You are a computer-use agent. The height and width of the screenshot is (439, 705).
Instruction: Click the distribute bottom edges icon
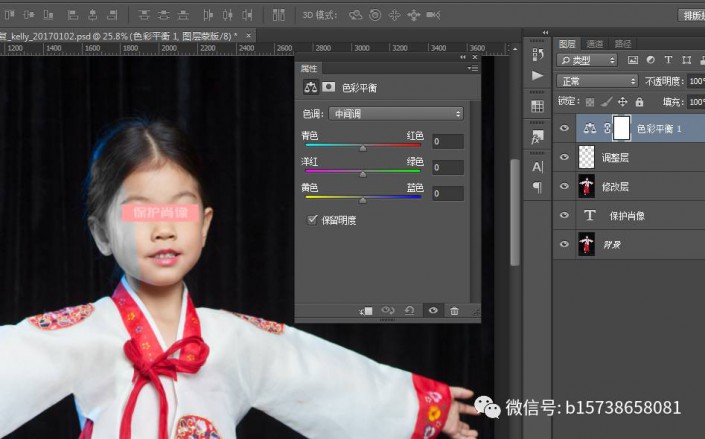point(183,15)
